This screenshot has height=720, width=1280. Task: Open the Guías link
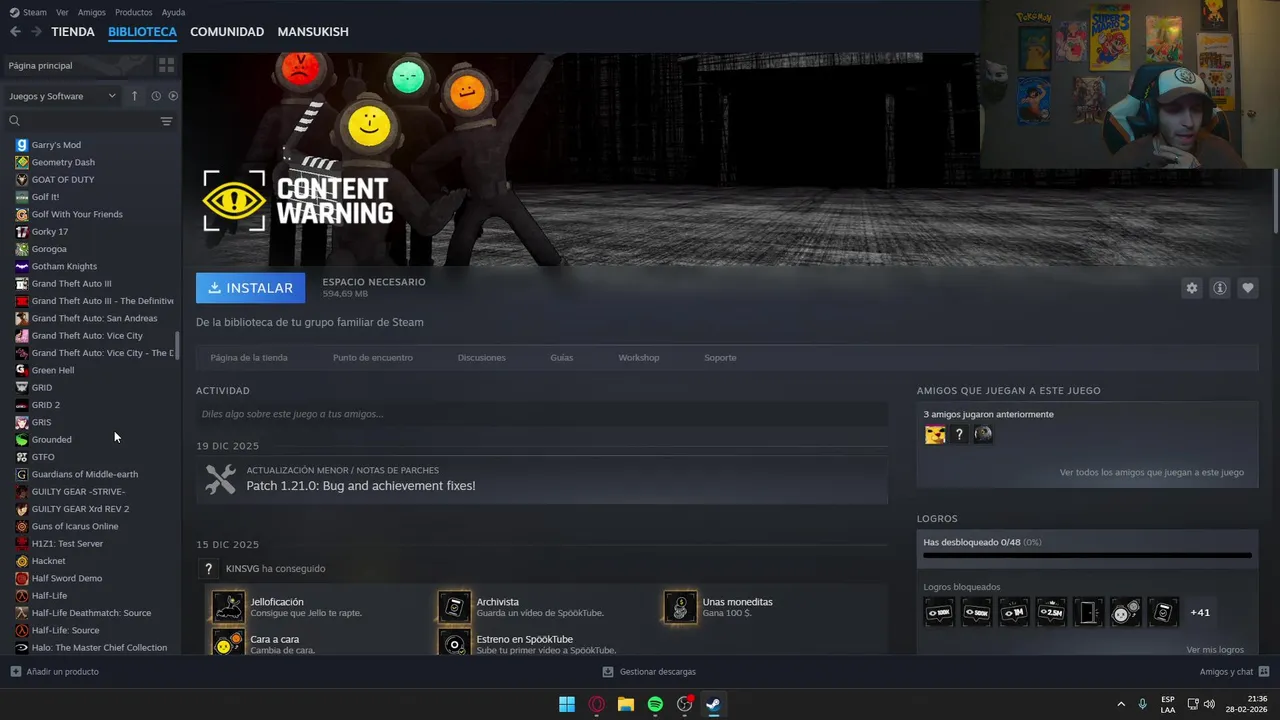[x=562, y=358]
